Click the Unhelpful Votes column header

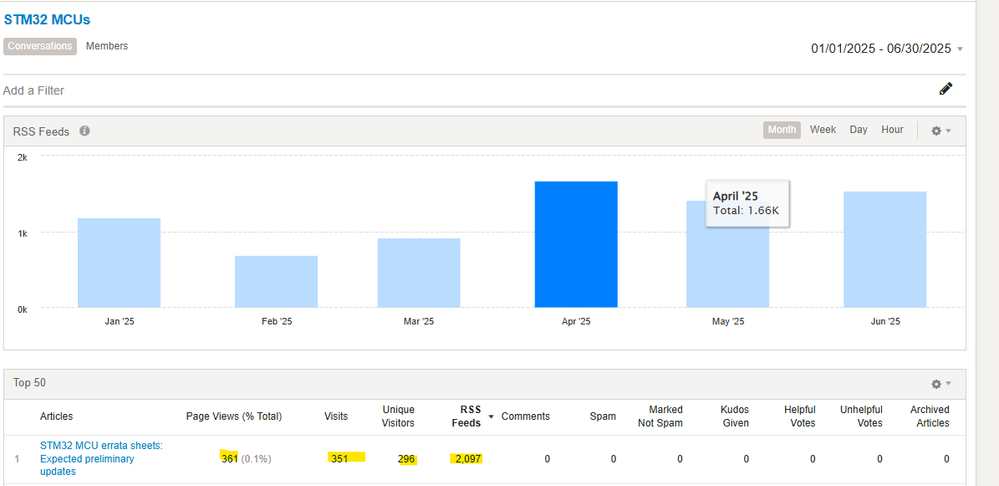[861, 417]
